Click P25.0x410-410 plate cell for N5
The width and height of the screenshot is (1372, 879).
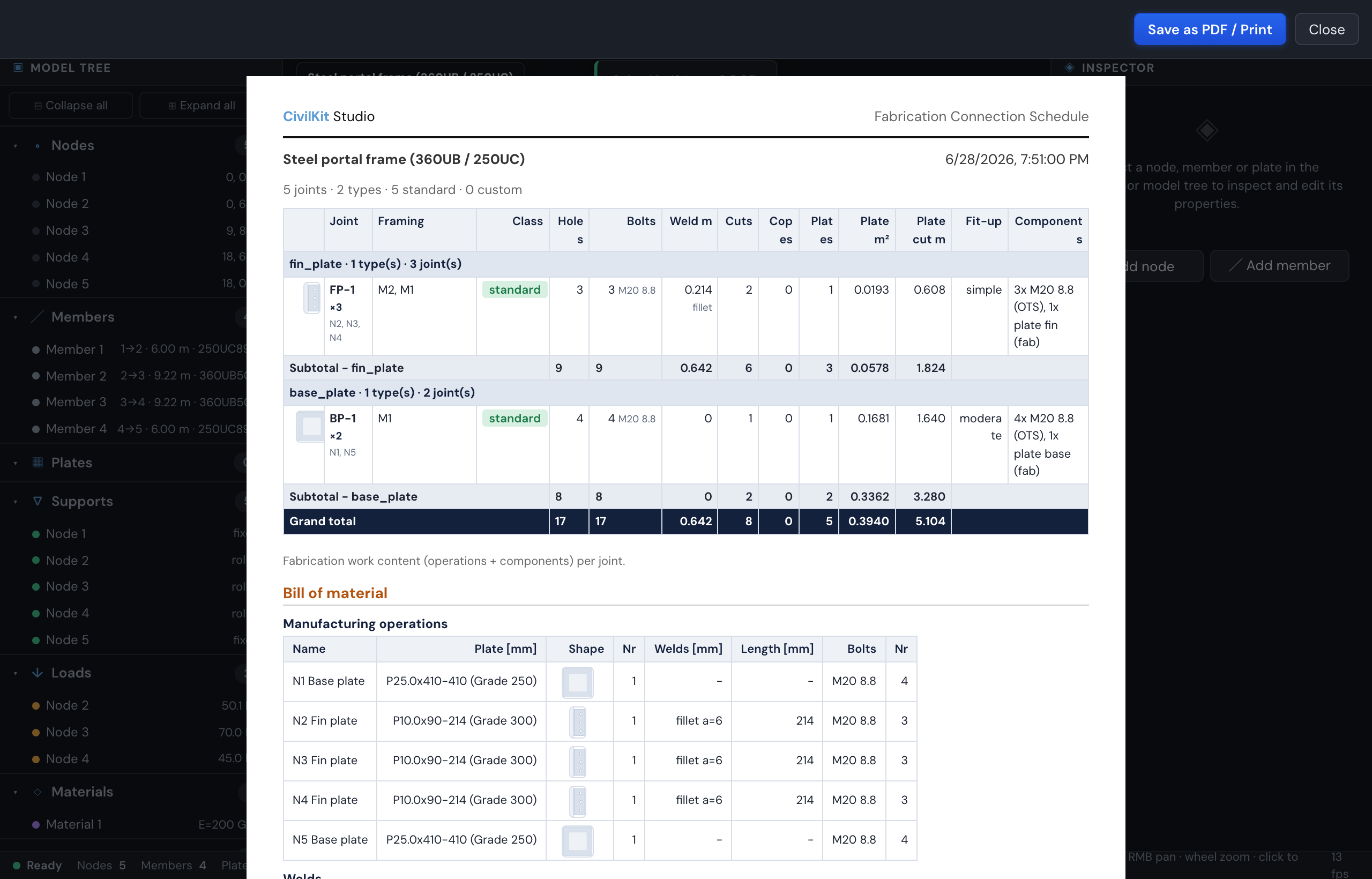coord(461,840)
